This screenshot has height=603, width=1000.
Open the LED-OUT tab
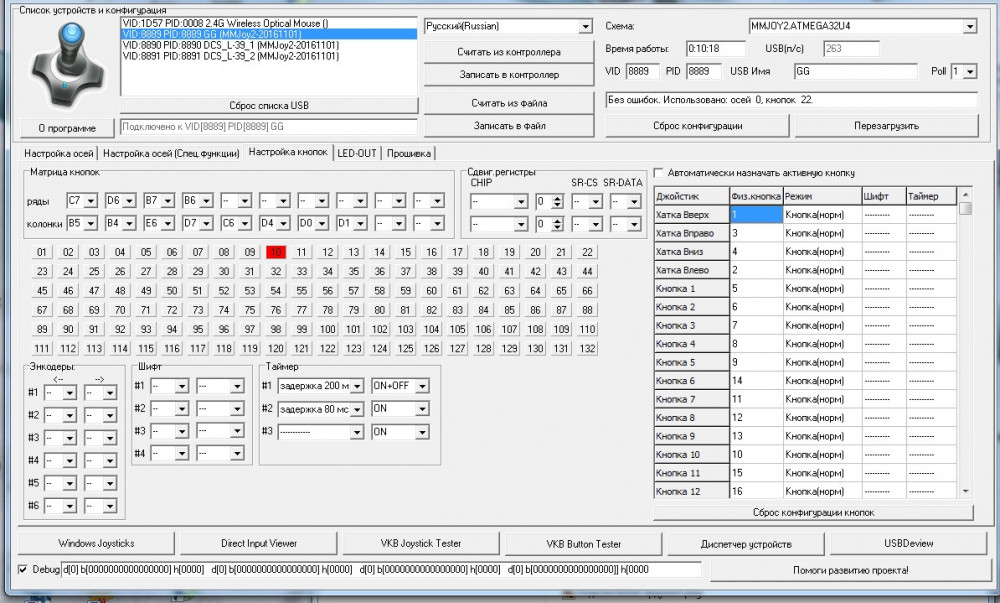pyautogui.click(x=357, y=153)
